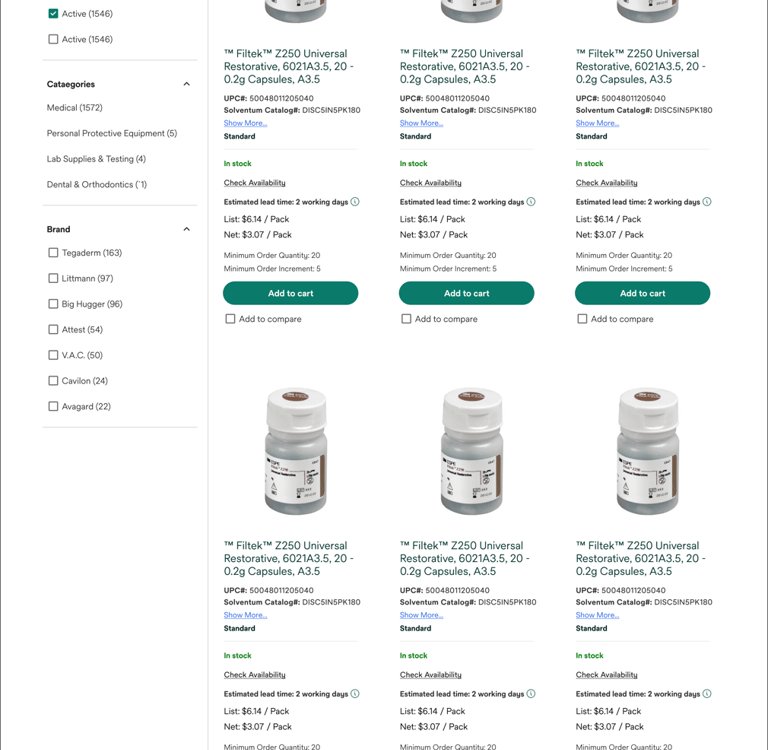Open Show More on bottom-row right card
768x750 pixels.
pos(597,615)
